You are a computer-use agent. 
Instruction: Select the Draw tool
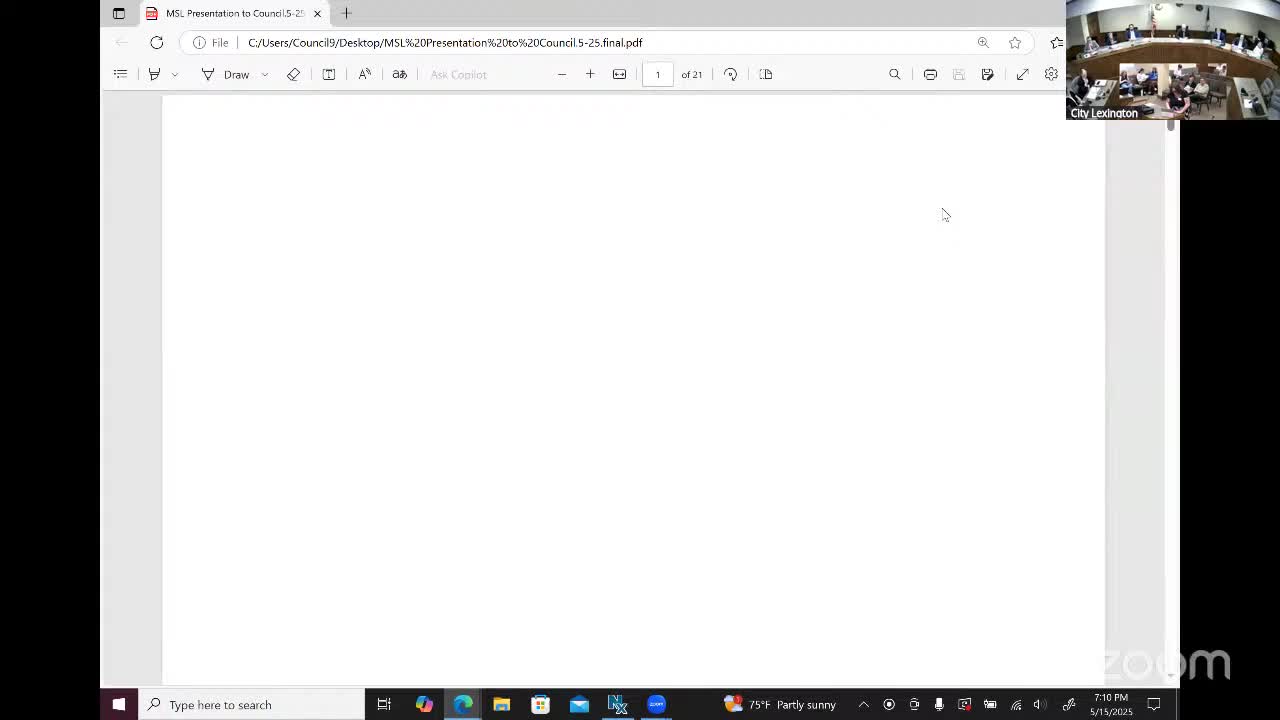225,74
